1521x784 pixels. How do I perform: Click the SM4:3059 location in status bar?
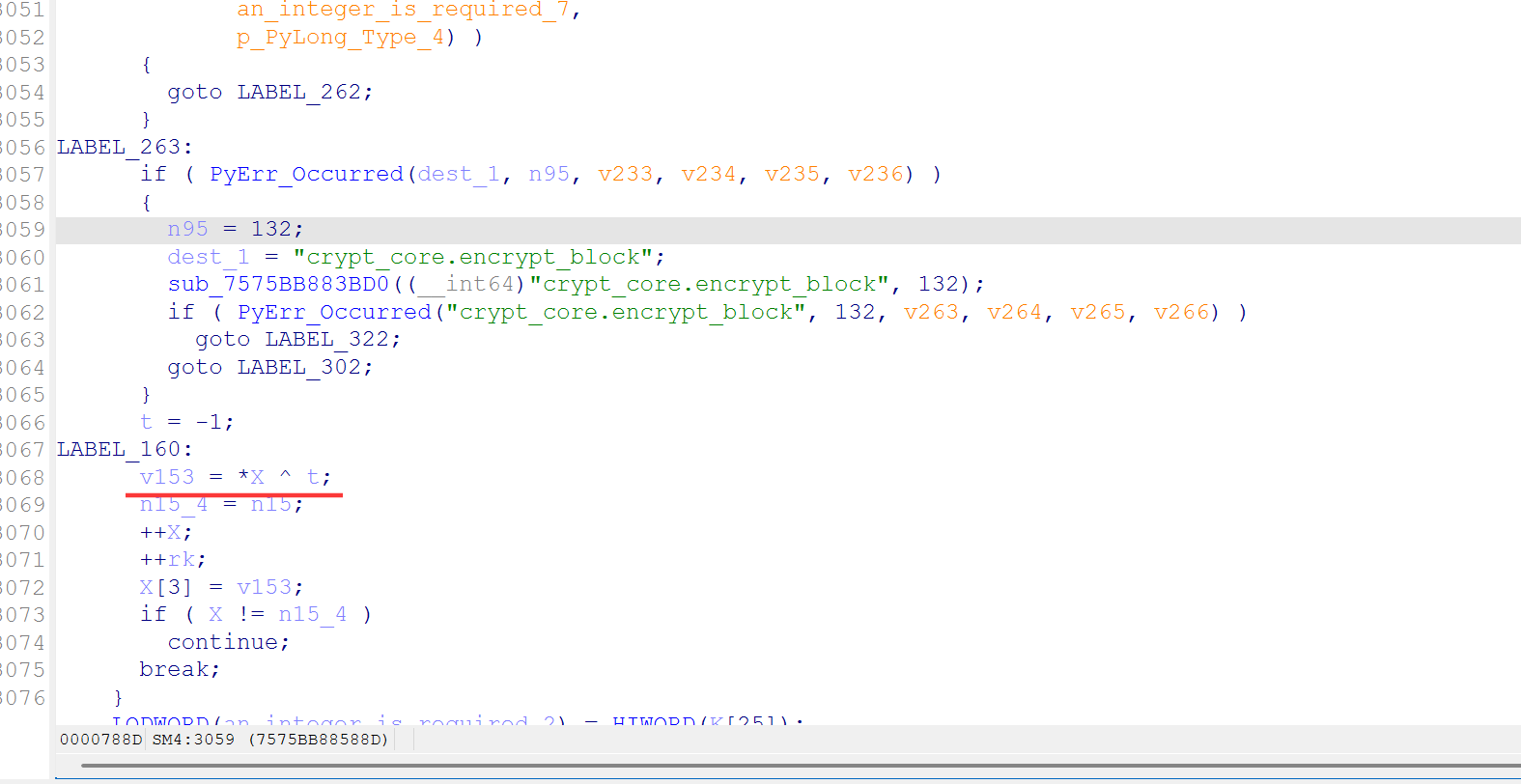(193, 740)
